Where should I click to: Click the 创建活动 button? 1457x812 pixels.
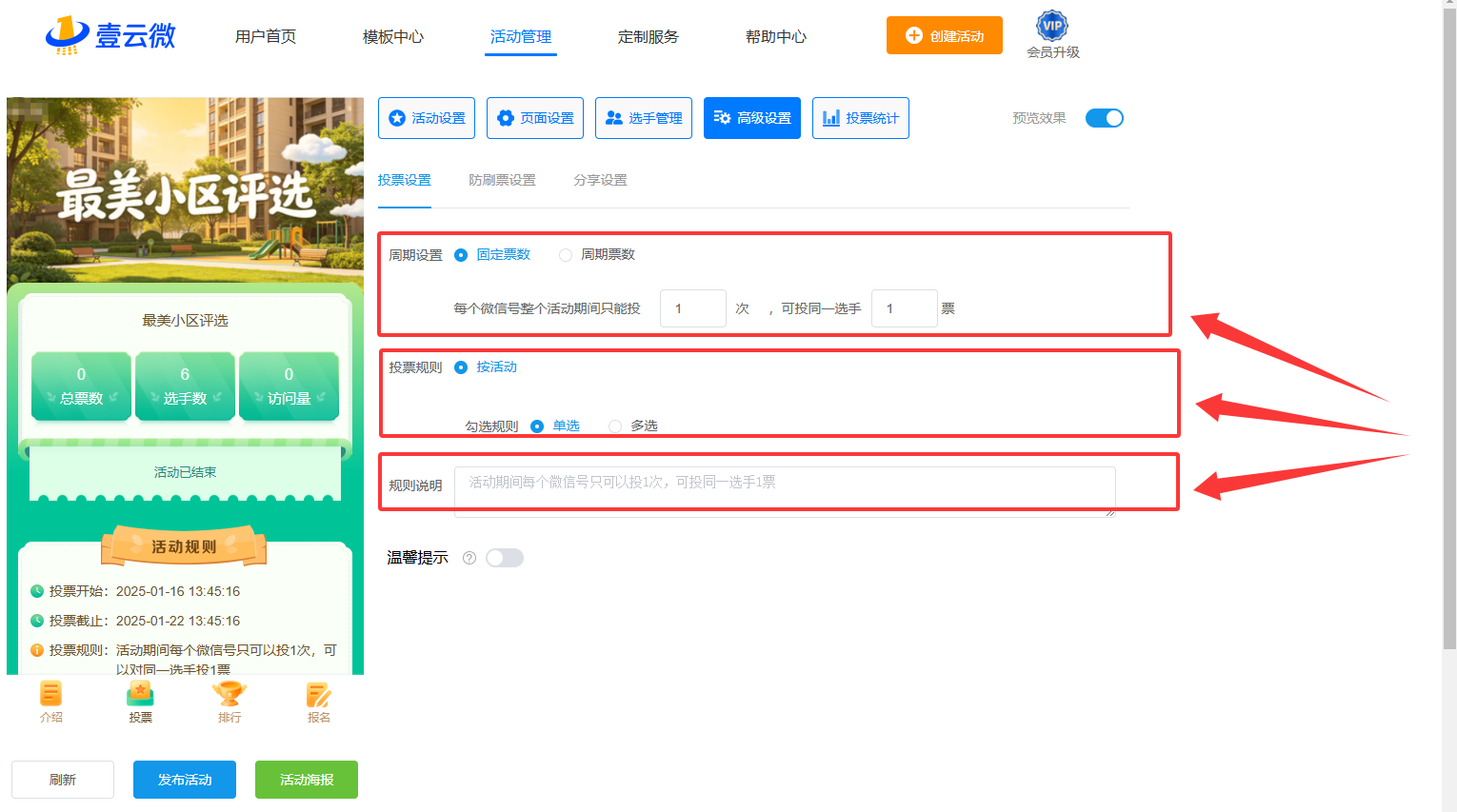coord(945,35)
